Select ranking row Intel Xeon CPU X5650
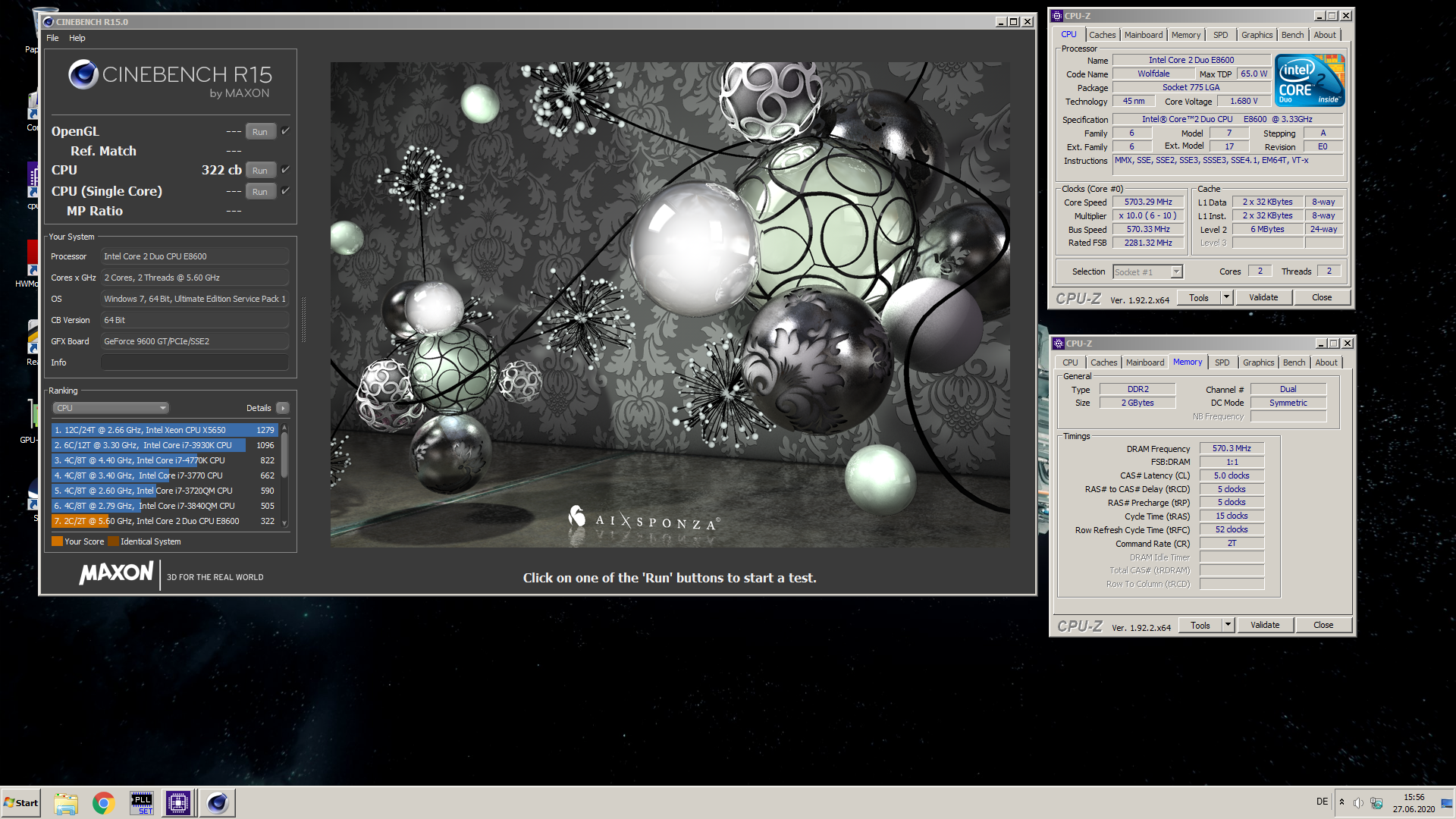This screenshot has width=1456, height=819. pyautogui.click(x=165, y=430)
